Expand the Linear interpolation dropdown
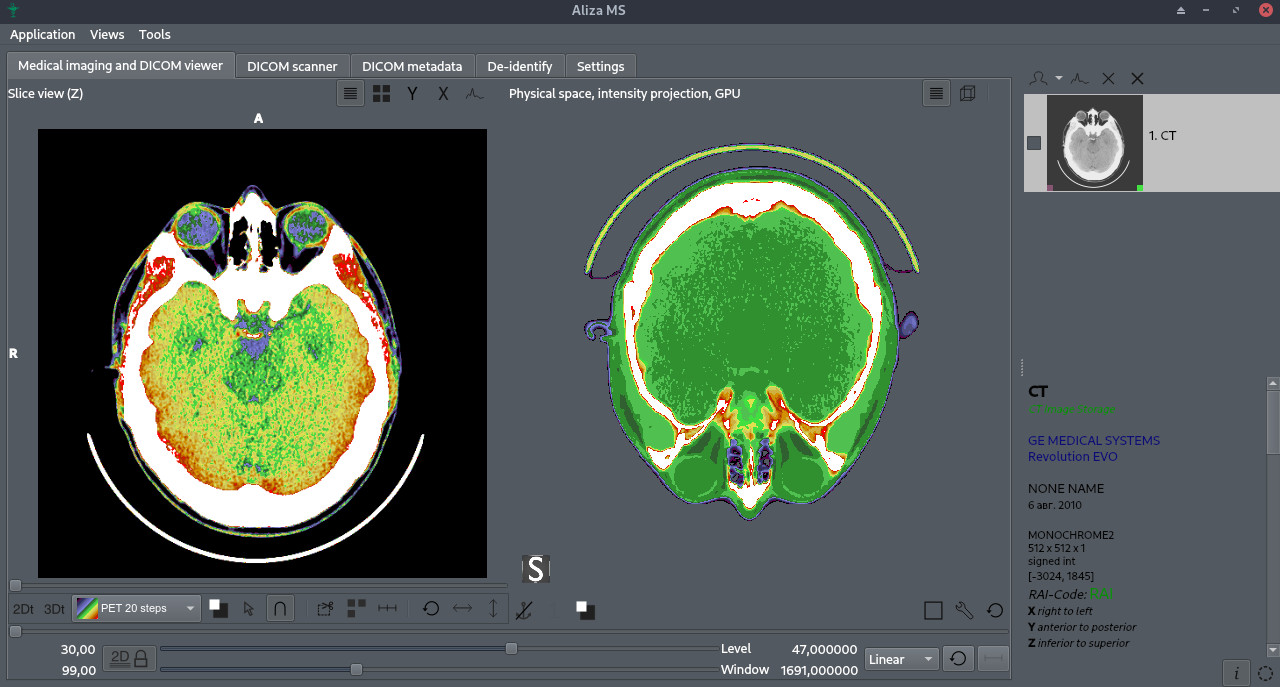 (x=901, y=659)
